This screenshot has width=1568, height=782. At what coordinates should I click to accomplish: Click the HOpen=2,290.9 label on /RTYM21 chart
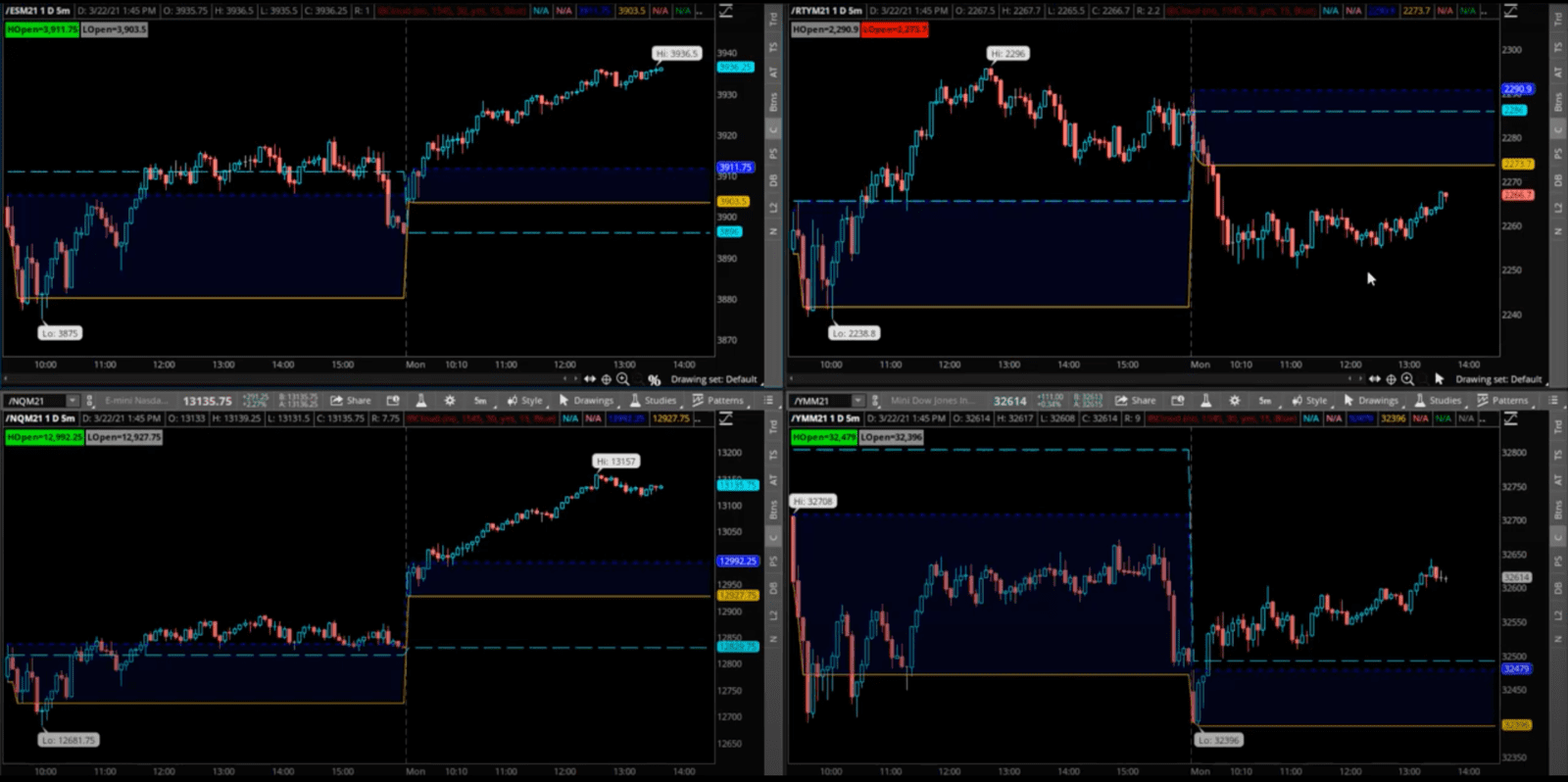click(825, 29)
